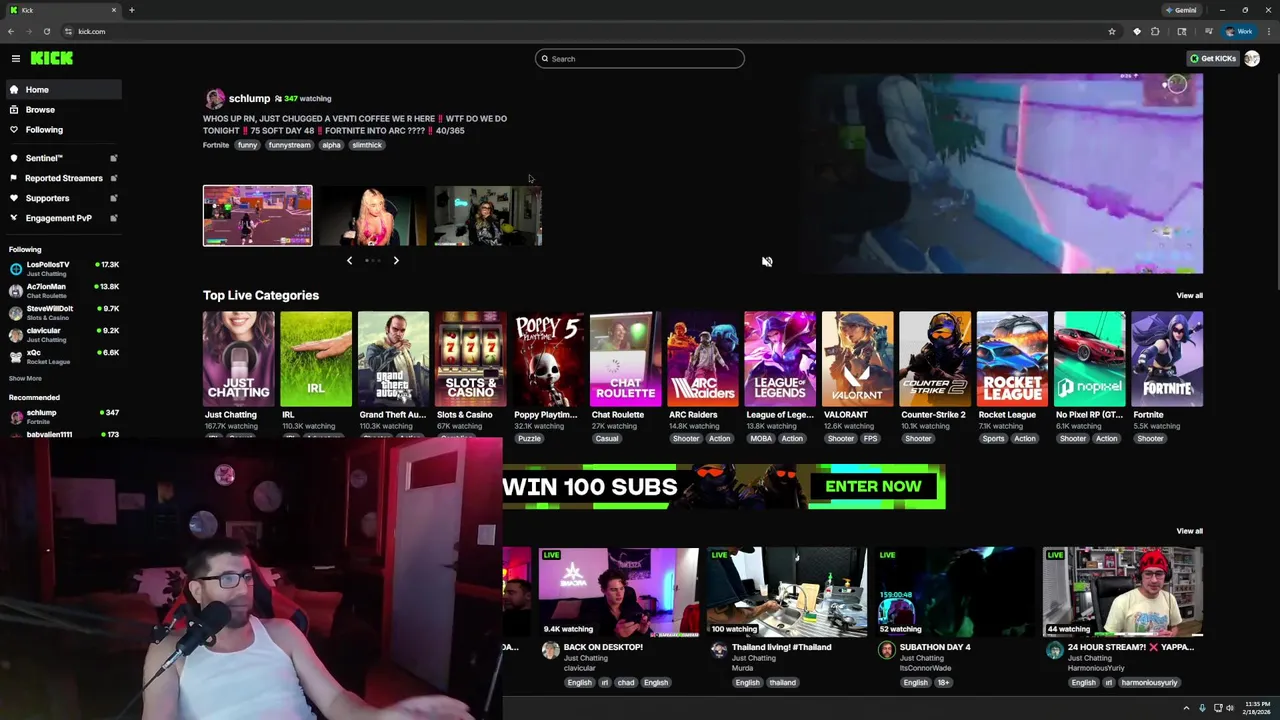Select the funny tag

tap(247, 145)
